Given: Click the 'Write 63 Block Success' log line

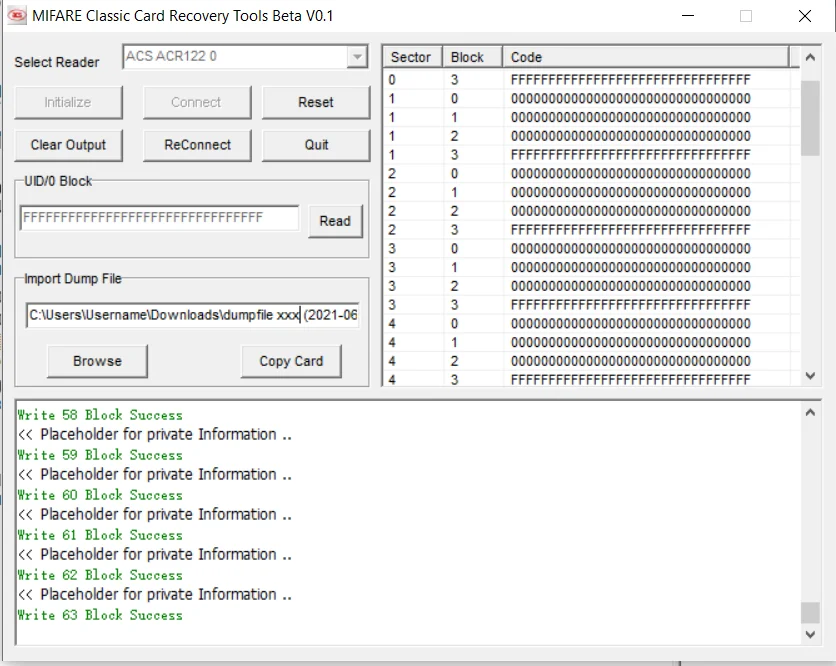Looking at the screenshot, I should click(100, 615).
